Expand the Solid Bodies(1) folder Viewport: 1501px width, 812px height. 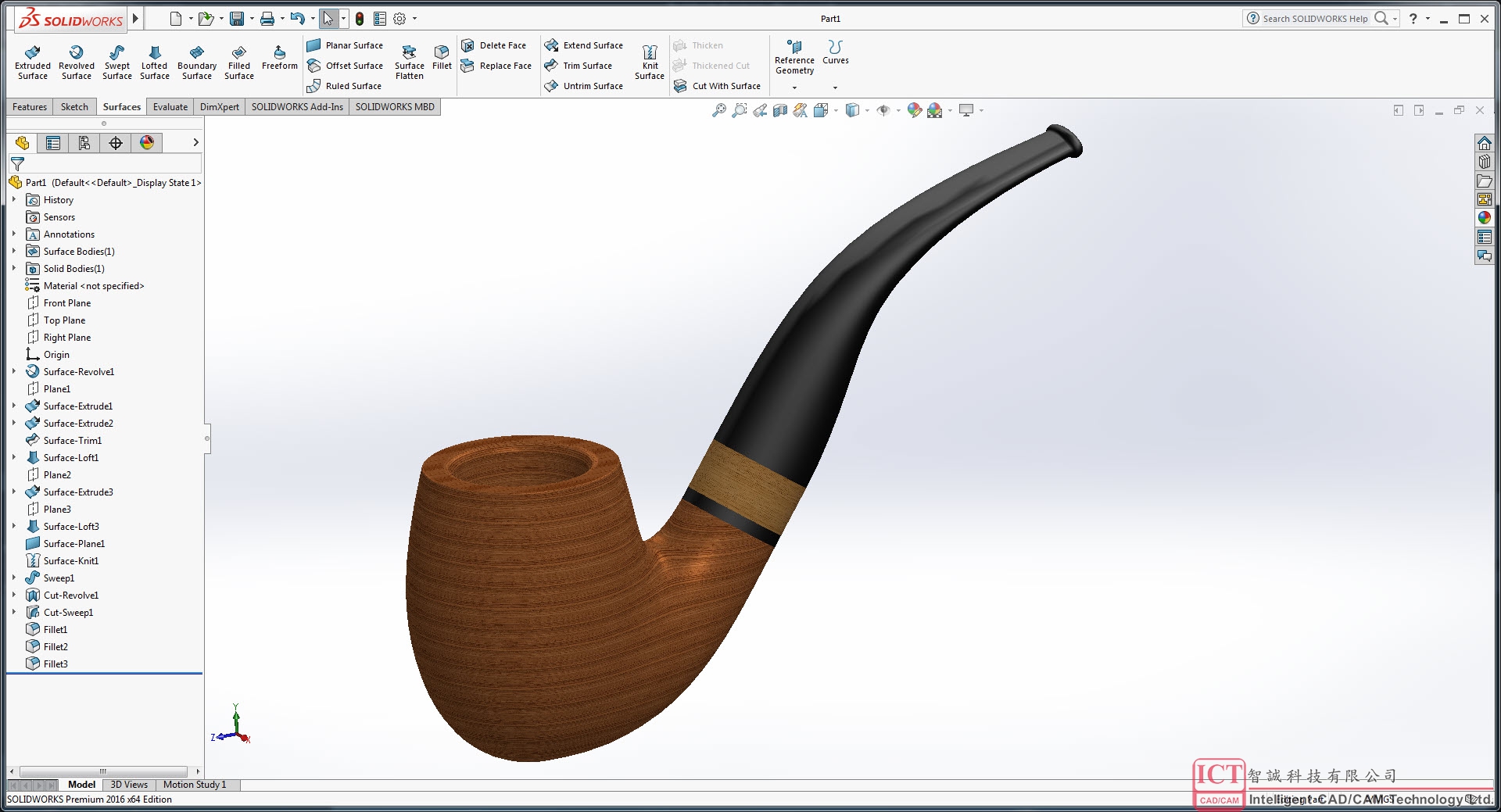tap(14, 269)
